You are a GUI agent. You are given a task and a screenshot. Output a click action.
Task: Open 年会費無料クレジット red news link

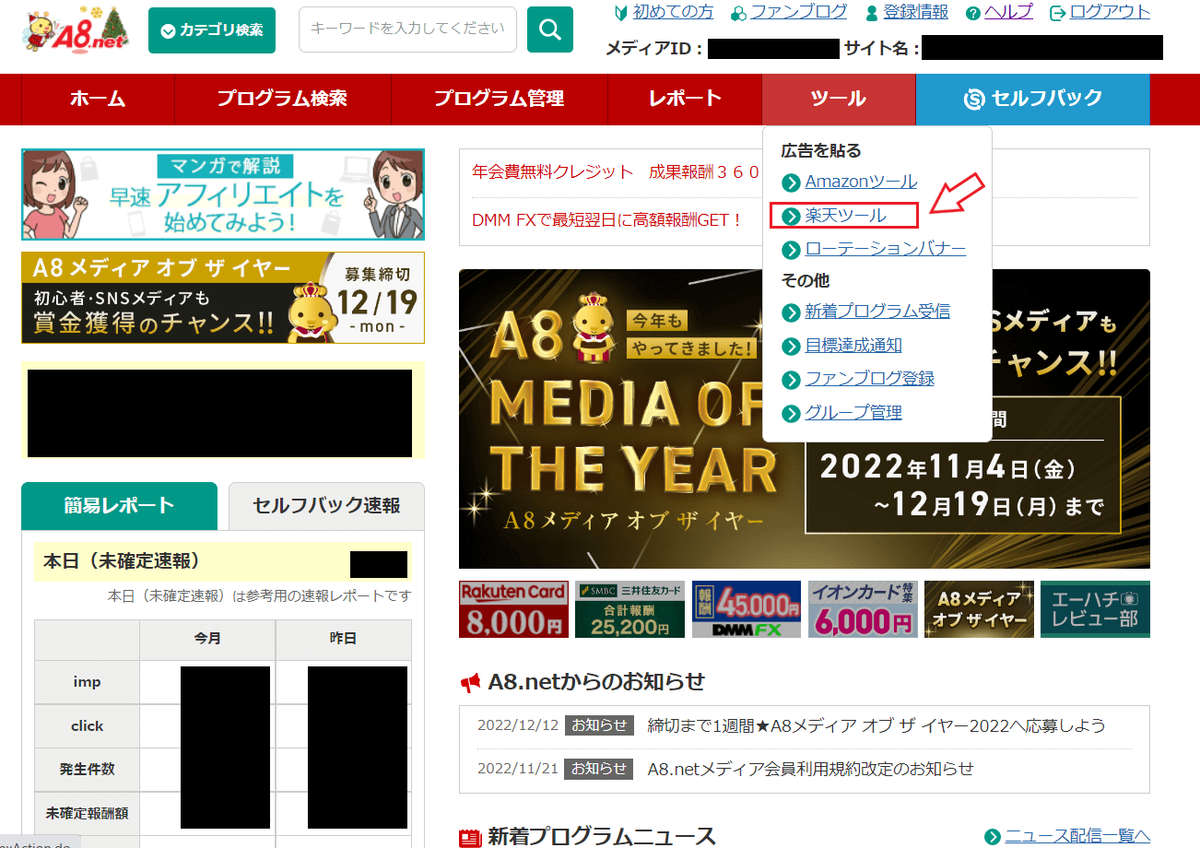[x=615, y=171]
